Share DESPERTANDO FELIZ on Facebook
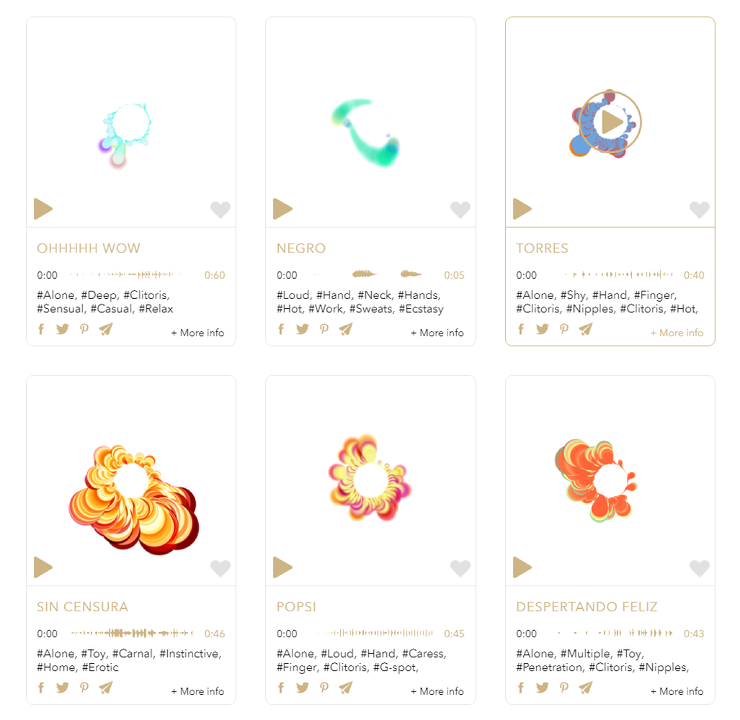Viewport: 740px width, 720px height. [521, 687]
